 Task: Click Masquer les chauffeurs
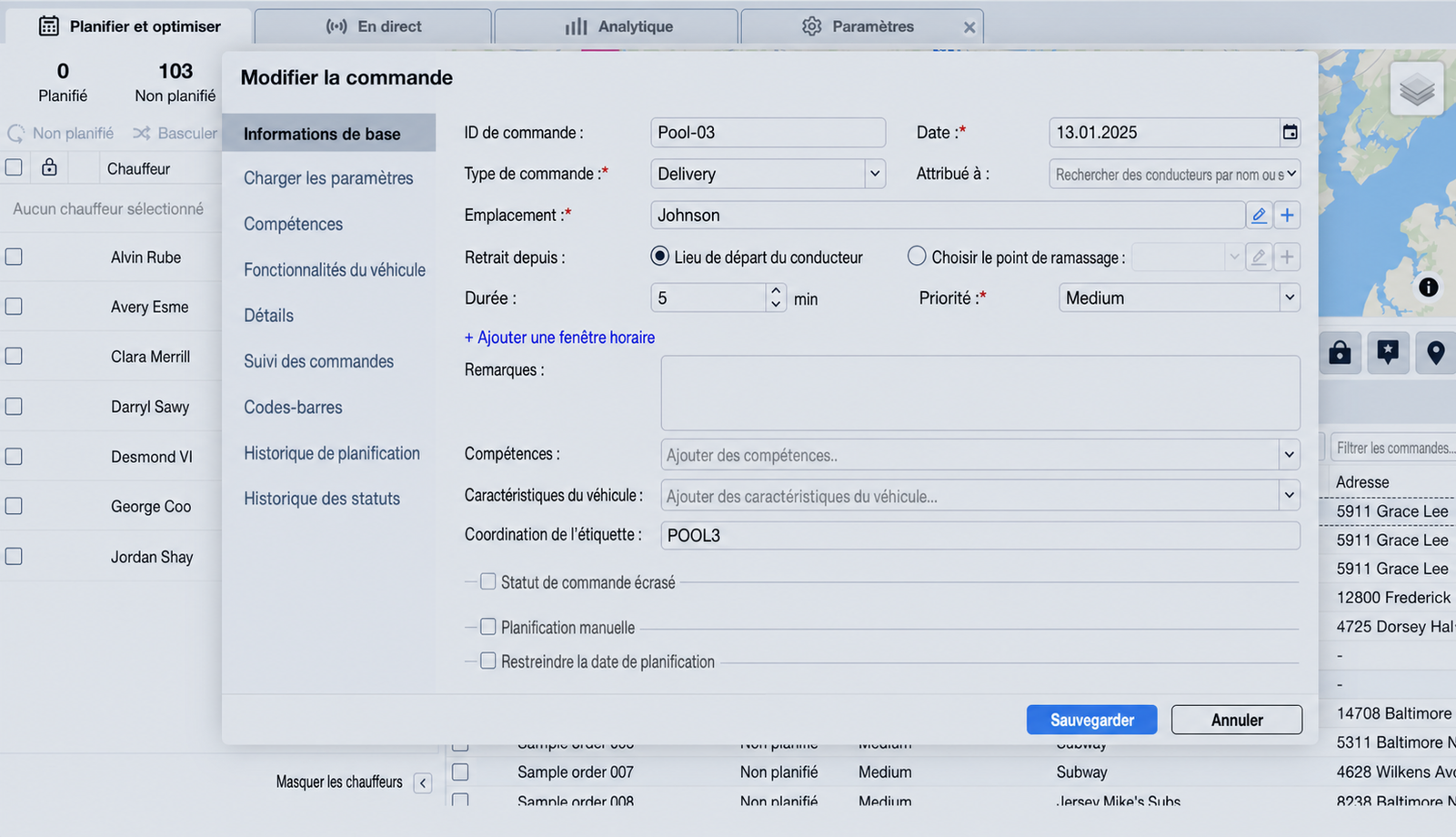pyautogui.click(x=339, y=782)
